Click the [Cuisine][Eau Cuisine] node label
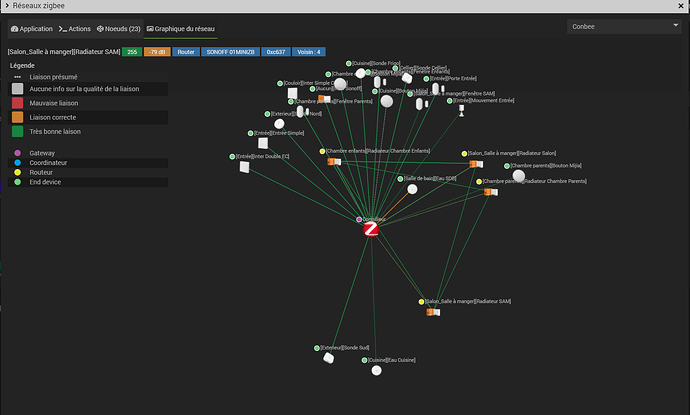Screen dimensions: 690x415 point(392,360)
